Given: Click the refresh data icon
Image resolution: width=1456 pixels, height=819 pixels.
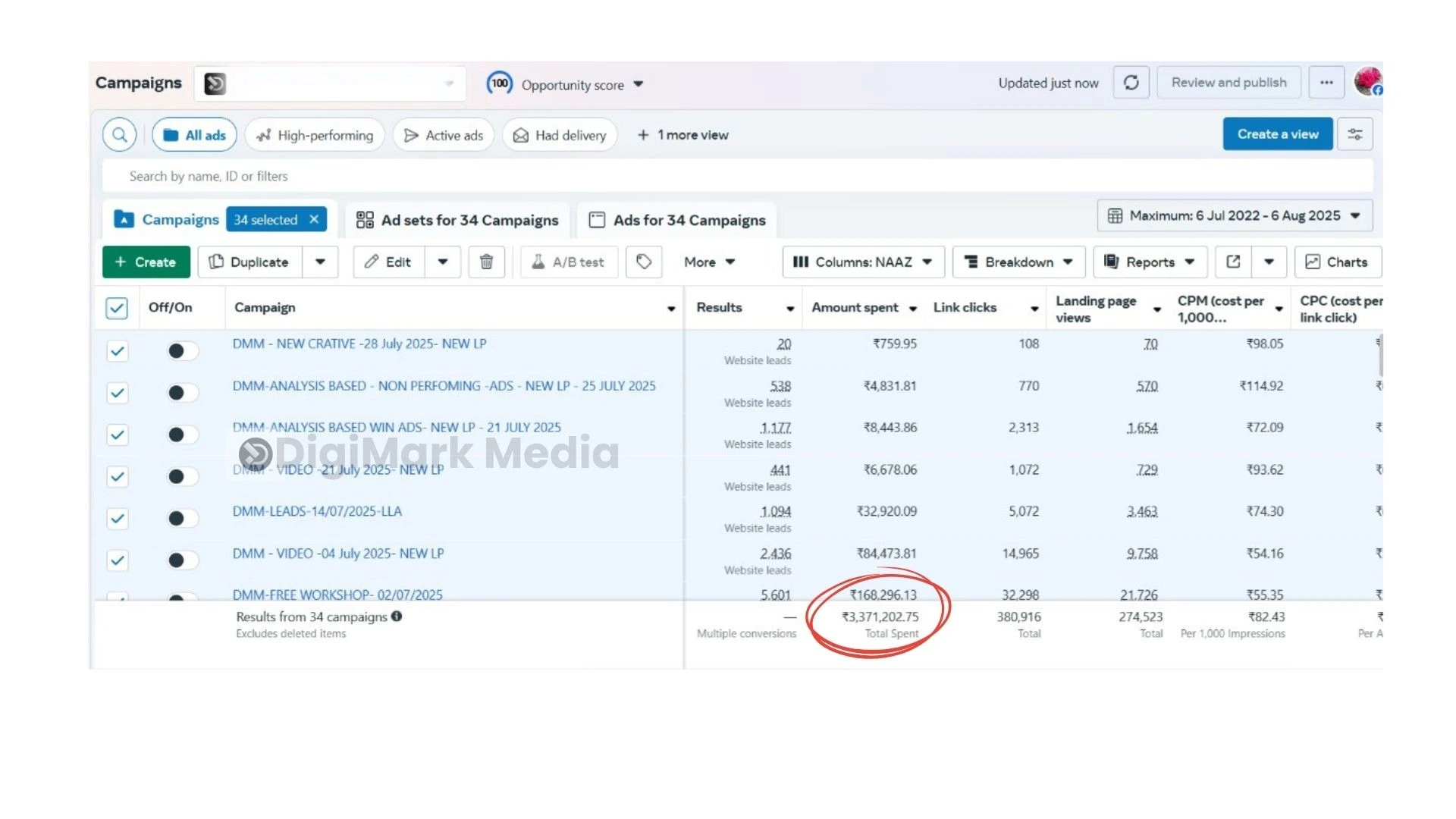Looking at the screenshot, I should pos(1131,83).
